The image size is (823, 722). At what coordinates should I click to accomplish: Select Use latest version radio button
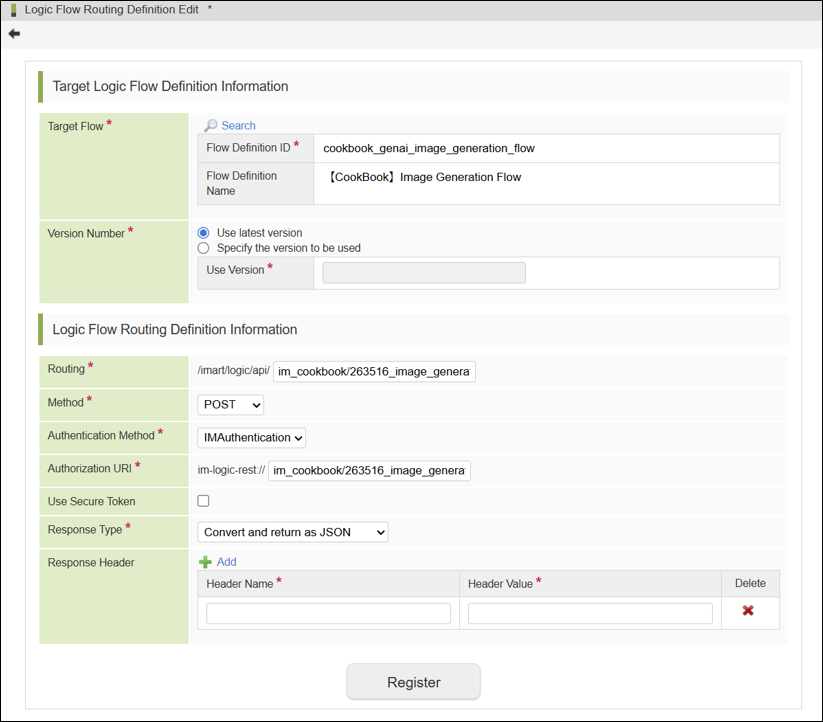tap(204, 233)
